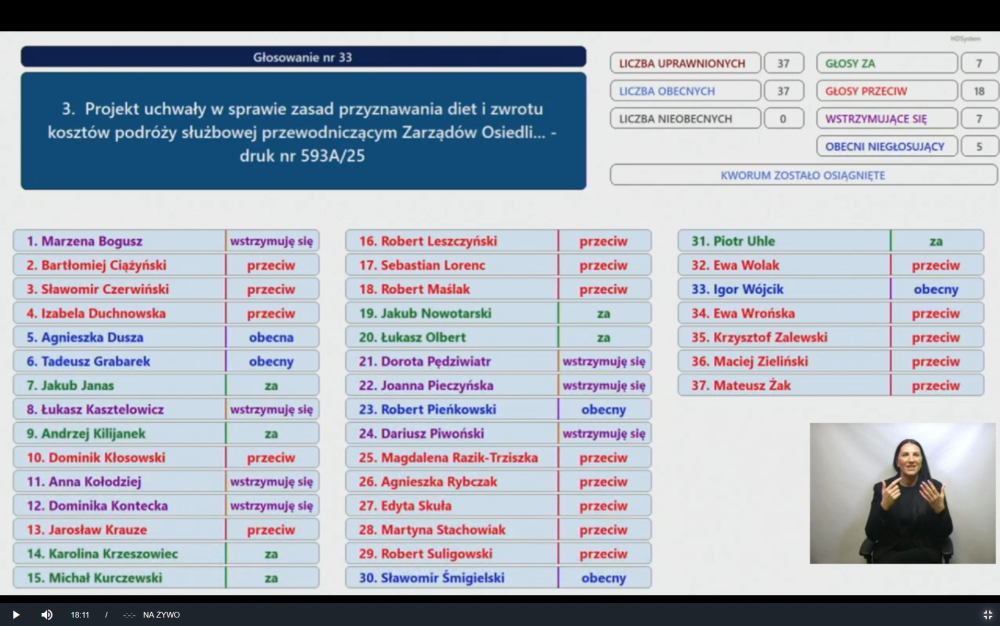Select row 1. Marzena Bogusz
This screenshot has height=626, width=1000.
(166, 241)
